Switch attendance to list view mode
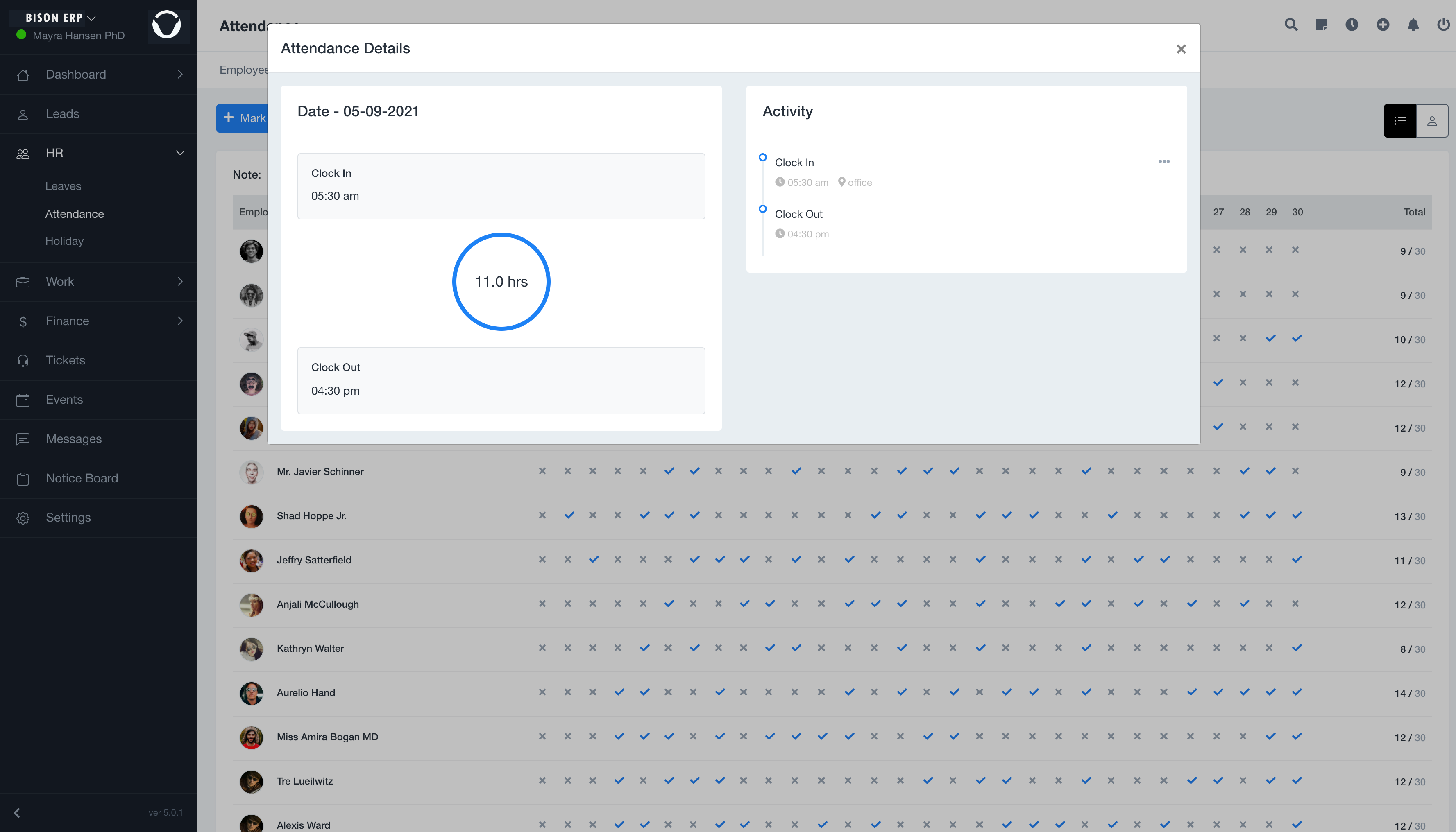Screen dimensions: 1456x832 click(x=1400, y=120)
